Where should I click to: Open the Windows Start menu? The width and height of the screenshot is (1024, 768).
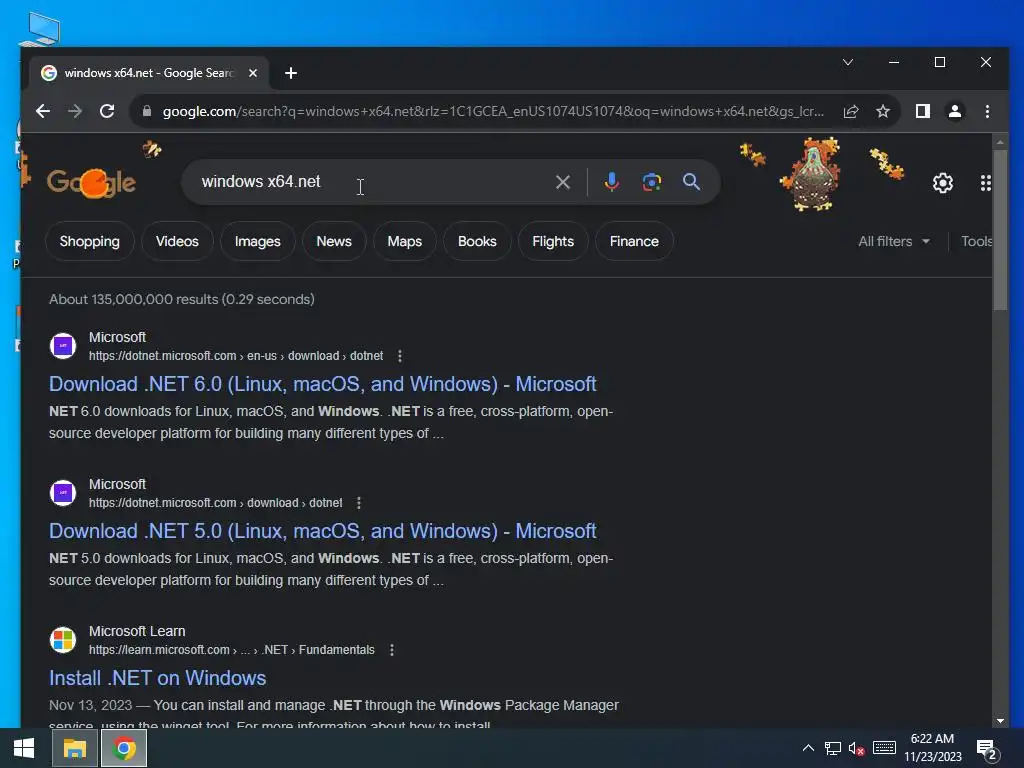pyautogui.click(x=24, y=748)
